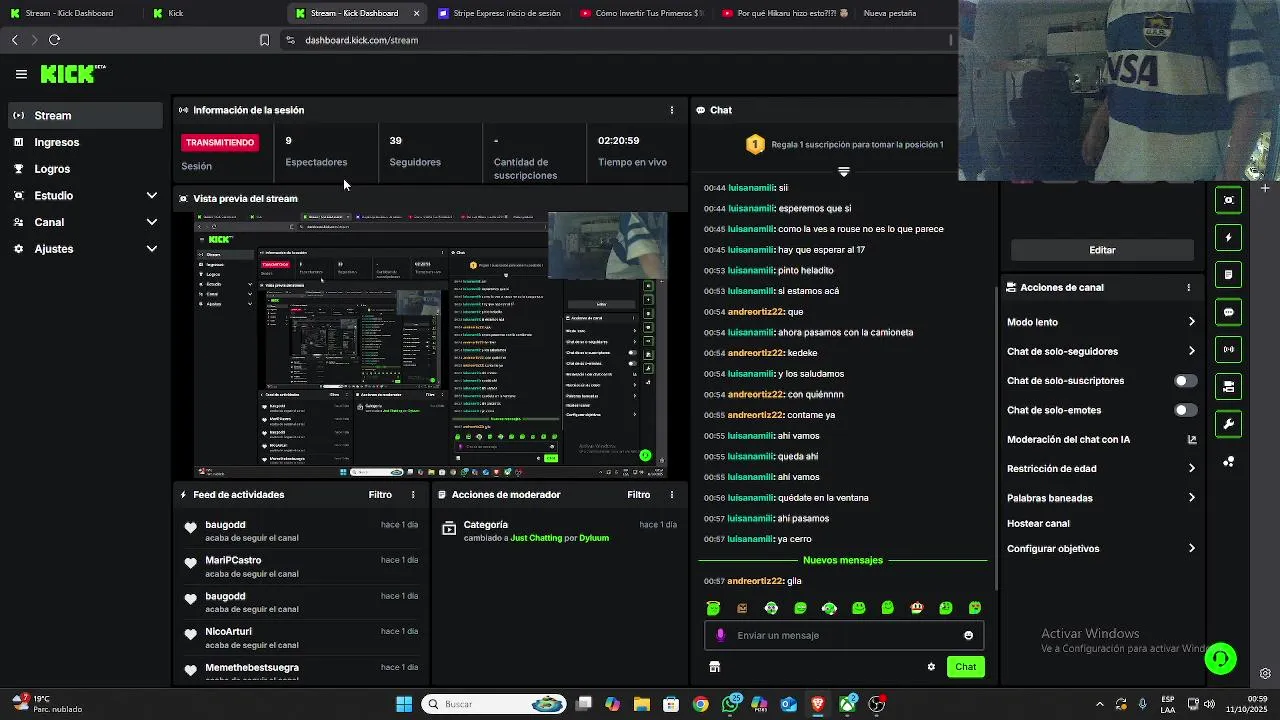Click Nuevos mensajes to jump to latest
1280x720 pixels.
[x=843, y=560]
